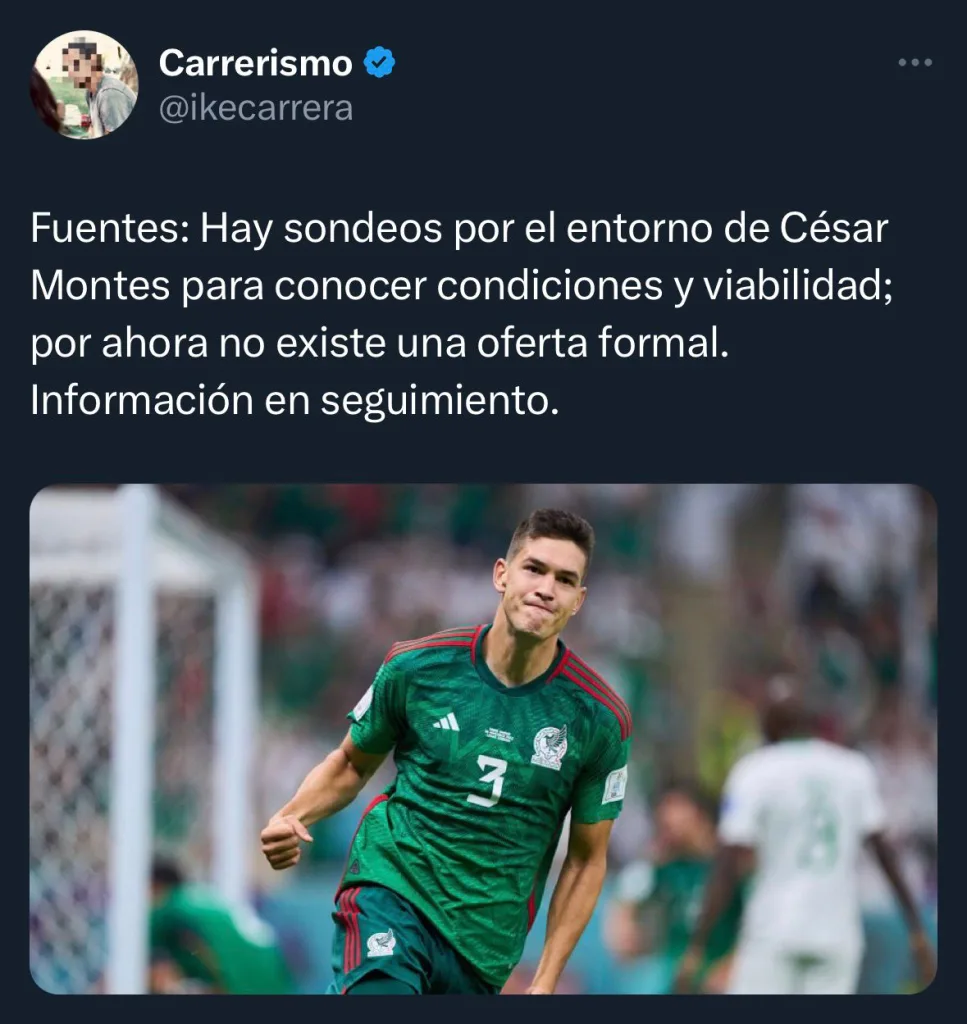Visit the @ikecarrera handle
The height and width of the screenshot is (1024, 967).
pyautogui.click(x=256, y=108)
